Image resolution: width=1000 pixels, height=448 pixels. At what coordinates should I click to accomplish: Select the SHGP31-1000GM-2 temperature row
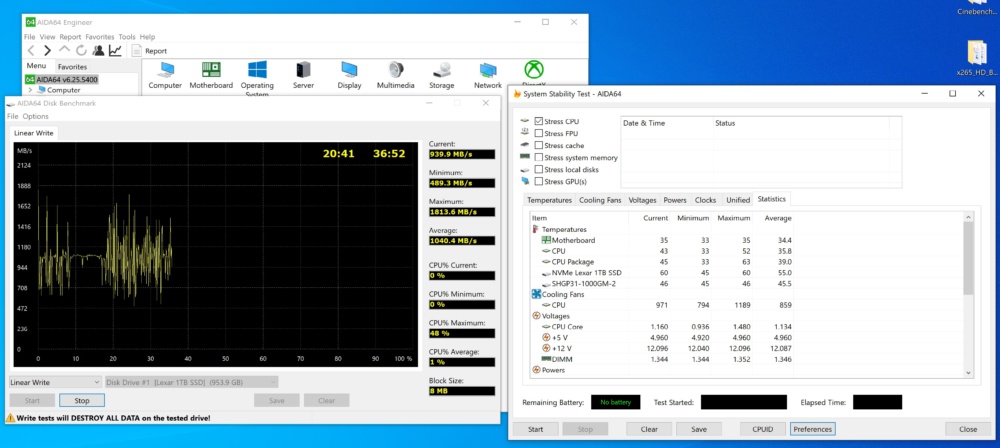pos(662,284)
